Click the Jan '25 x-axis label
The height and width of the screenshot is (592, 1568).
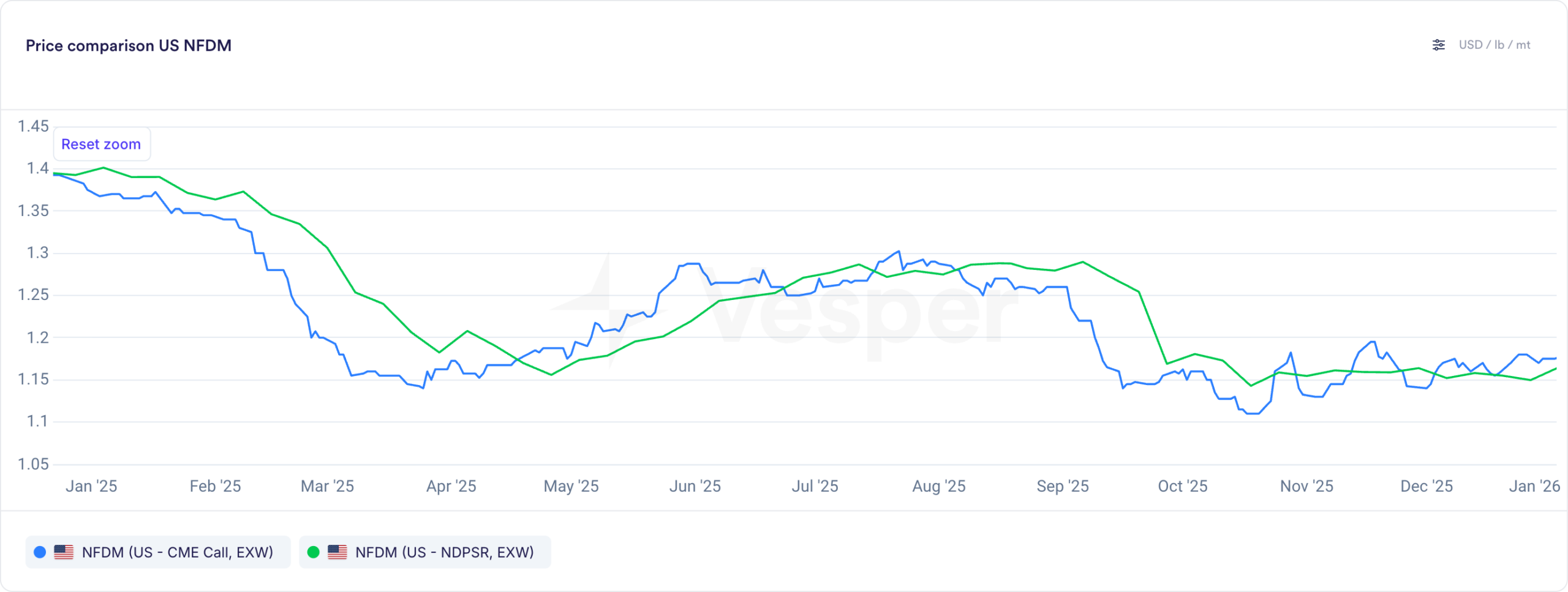coord(91,486)
